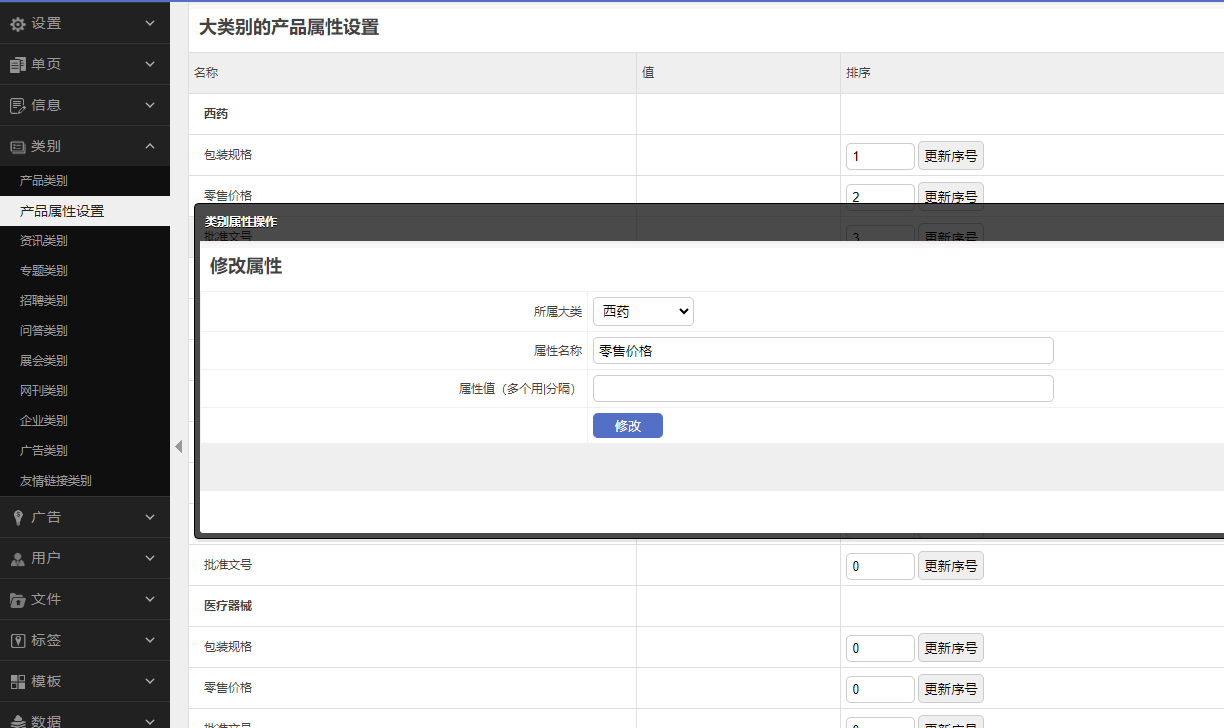Open the 所属大类 dropdown showing 西药
Screen dimensions: 1224x728
(x=643, y=312)
